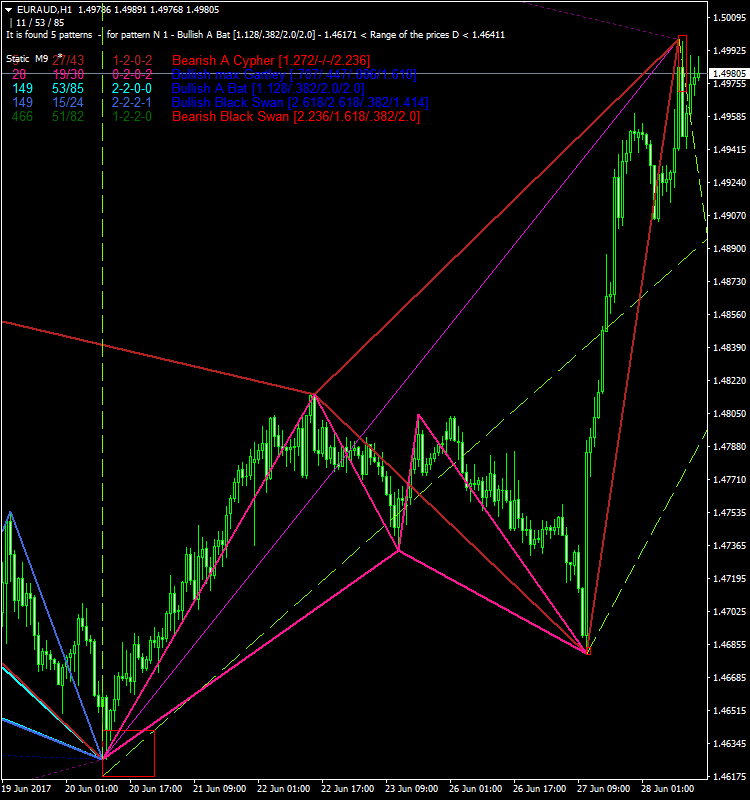750x800 pixels.
Task: Click the 1.50095 price scale value
Action: [728, 18]
